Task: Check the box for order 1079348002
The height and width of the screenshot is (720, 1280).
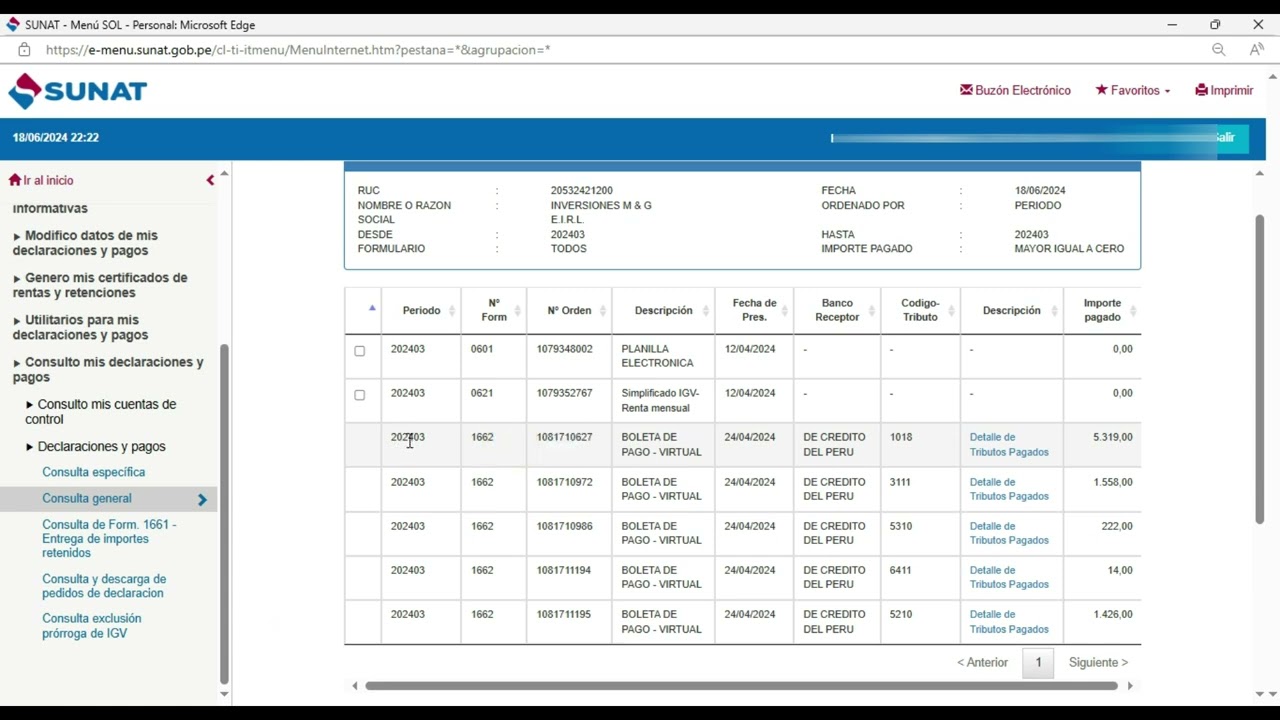Action: click(x=360, y=351)
